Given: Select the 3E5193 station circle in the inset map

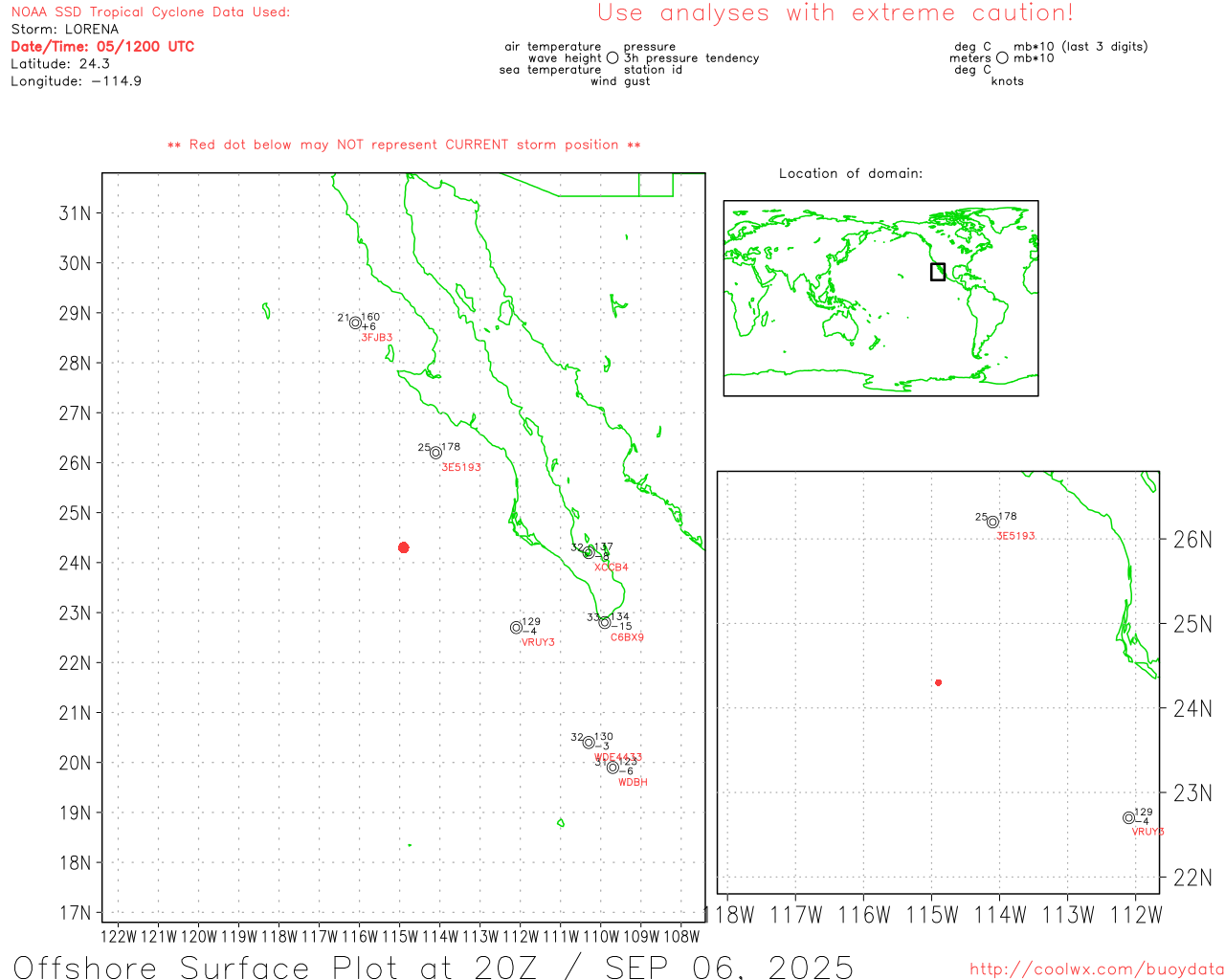Looking at the screenshot, I should 993,522.
